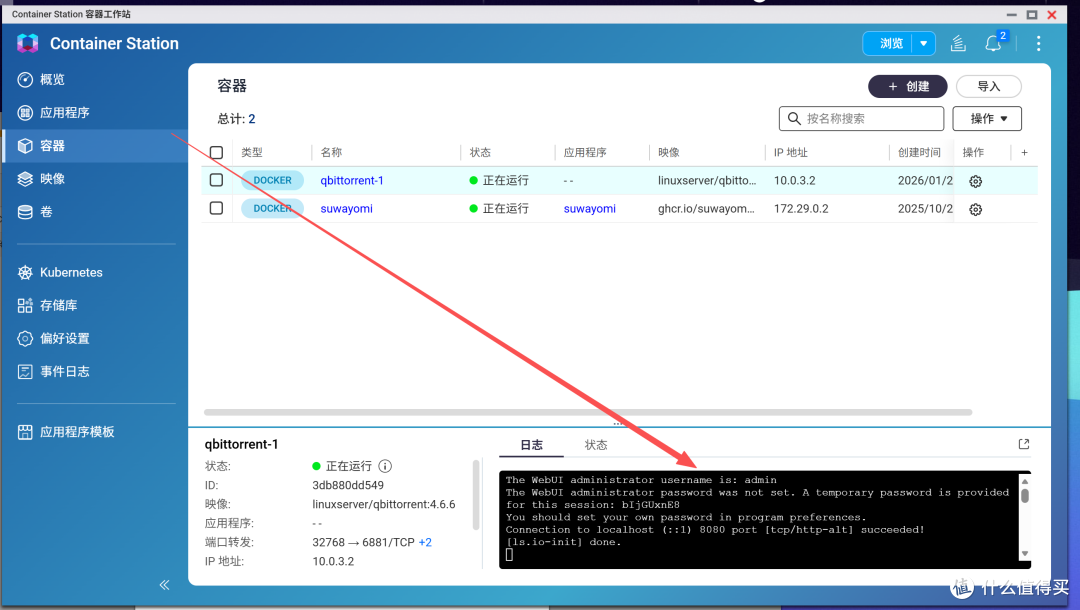Switch to the Logs (日志) tab
This screenshot has height=610, width=1080.
pos(531,445)
